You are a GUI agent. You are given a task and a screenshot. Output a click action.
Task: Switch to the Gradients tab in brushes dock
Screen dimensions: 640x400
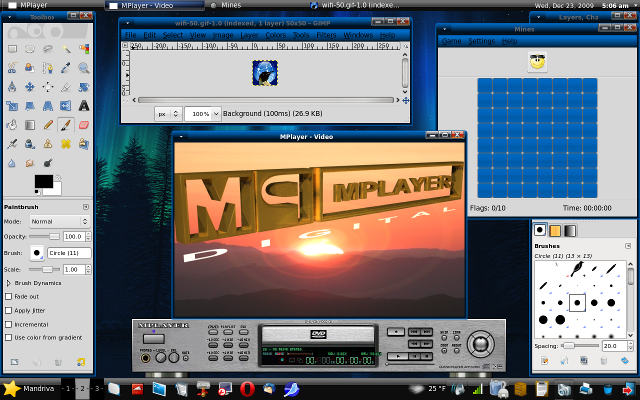pyautogui.click(x=570, y=231)
